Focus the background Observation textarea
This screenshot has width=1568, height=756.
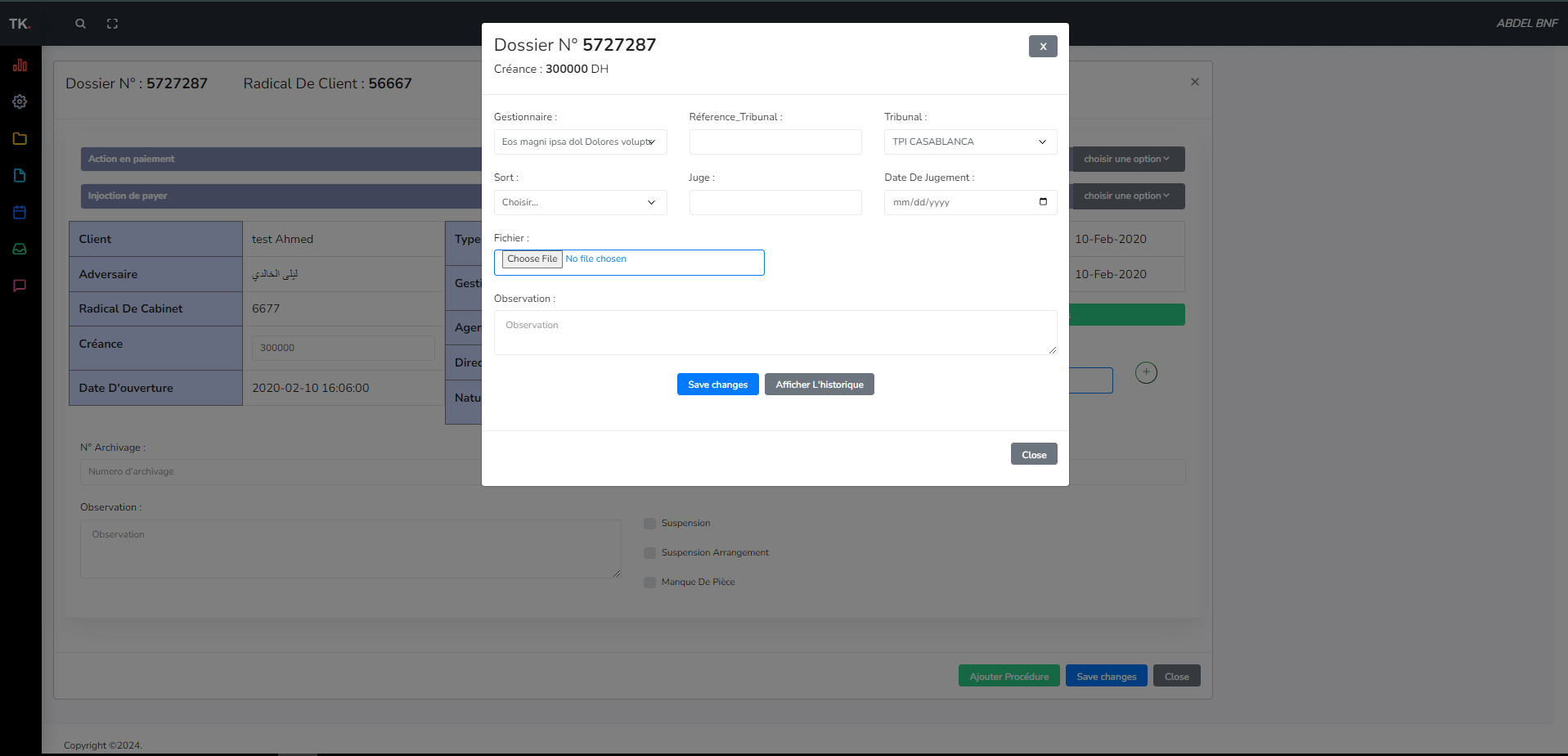point(351,549)
